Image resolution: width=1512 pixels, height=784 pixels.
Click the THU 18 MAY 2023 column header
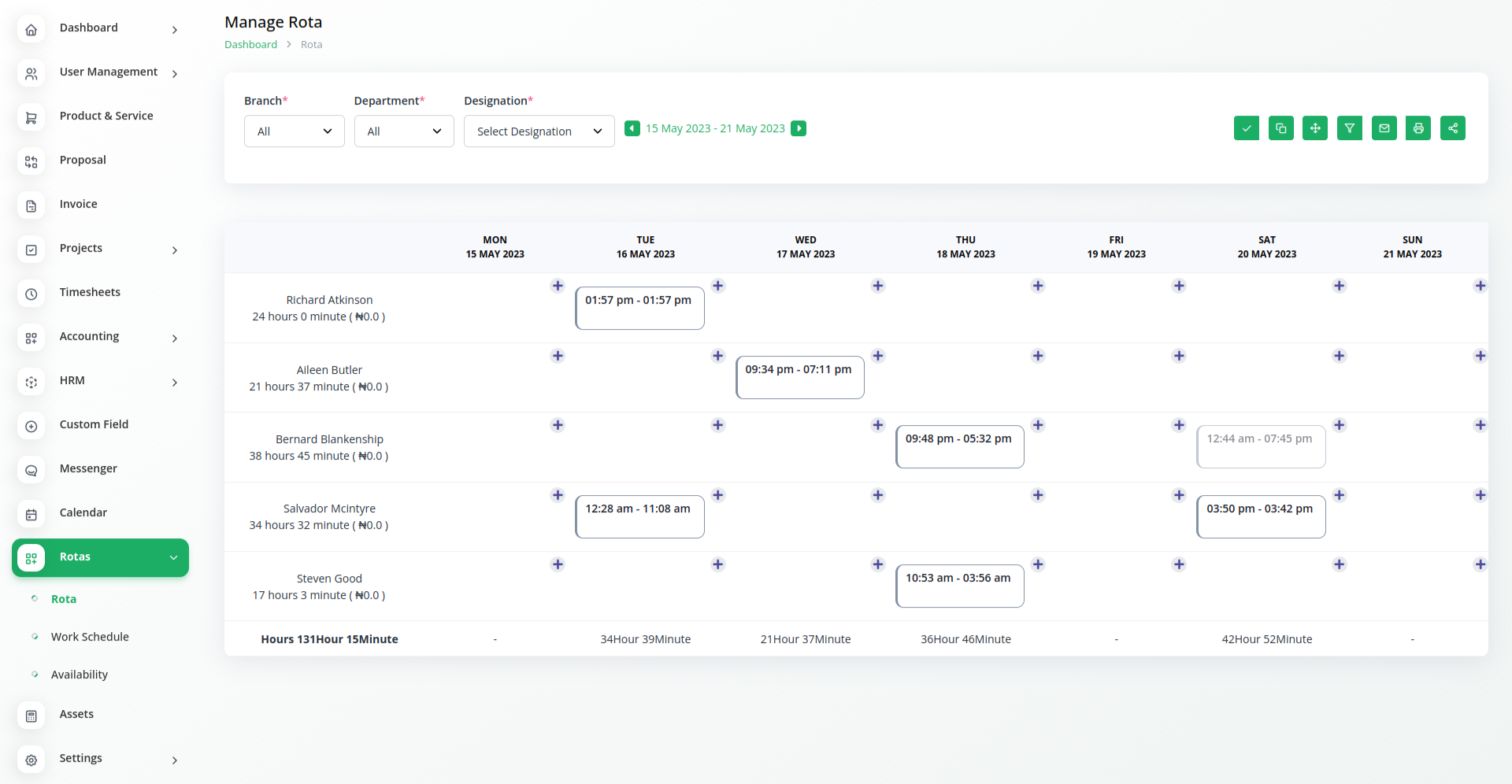(x=965, y=247)
